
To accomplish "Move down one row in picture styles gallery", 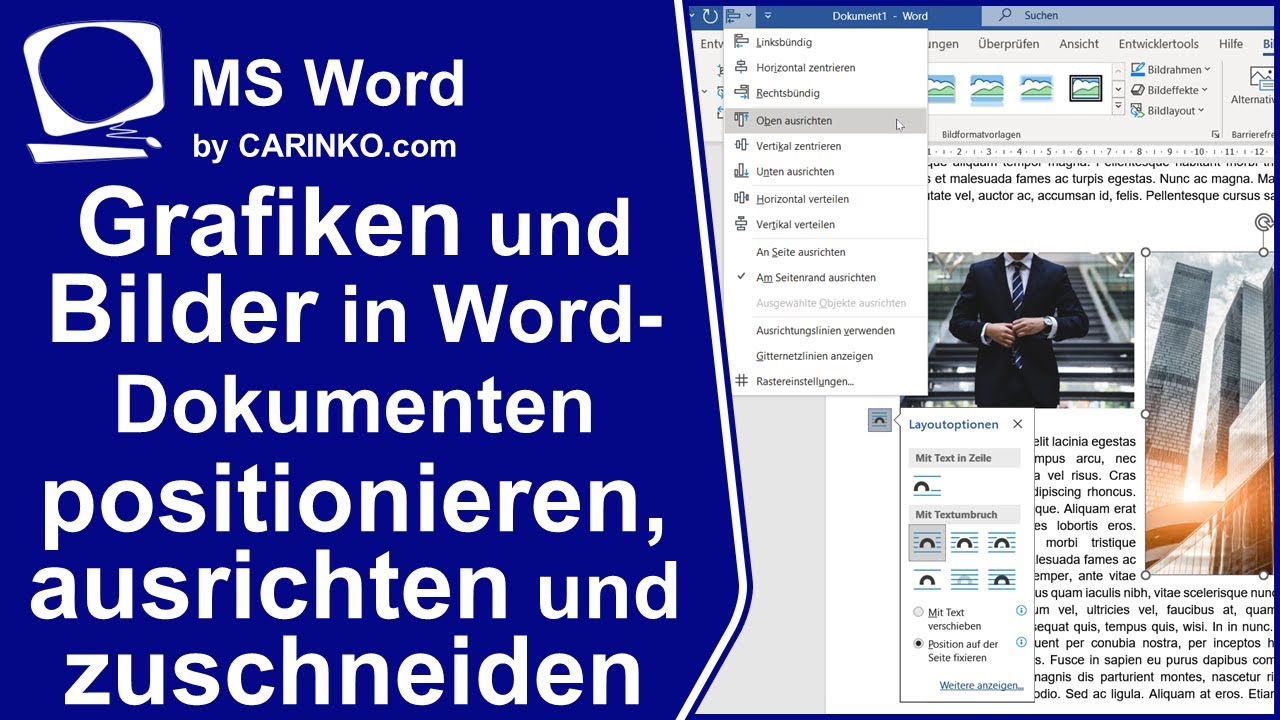I will click(x=1118, y=90).
